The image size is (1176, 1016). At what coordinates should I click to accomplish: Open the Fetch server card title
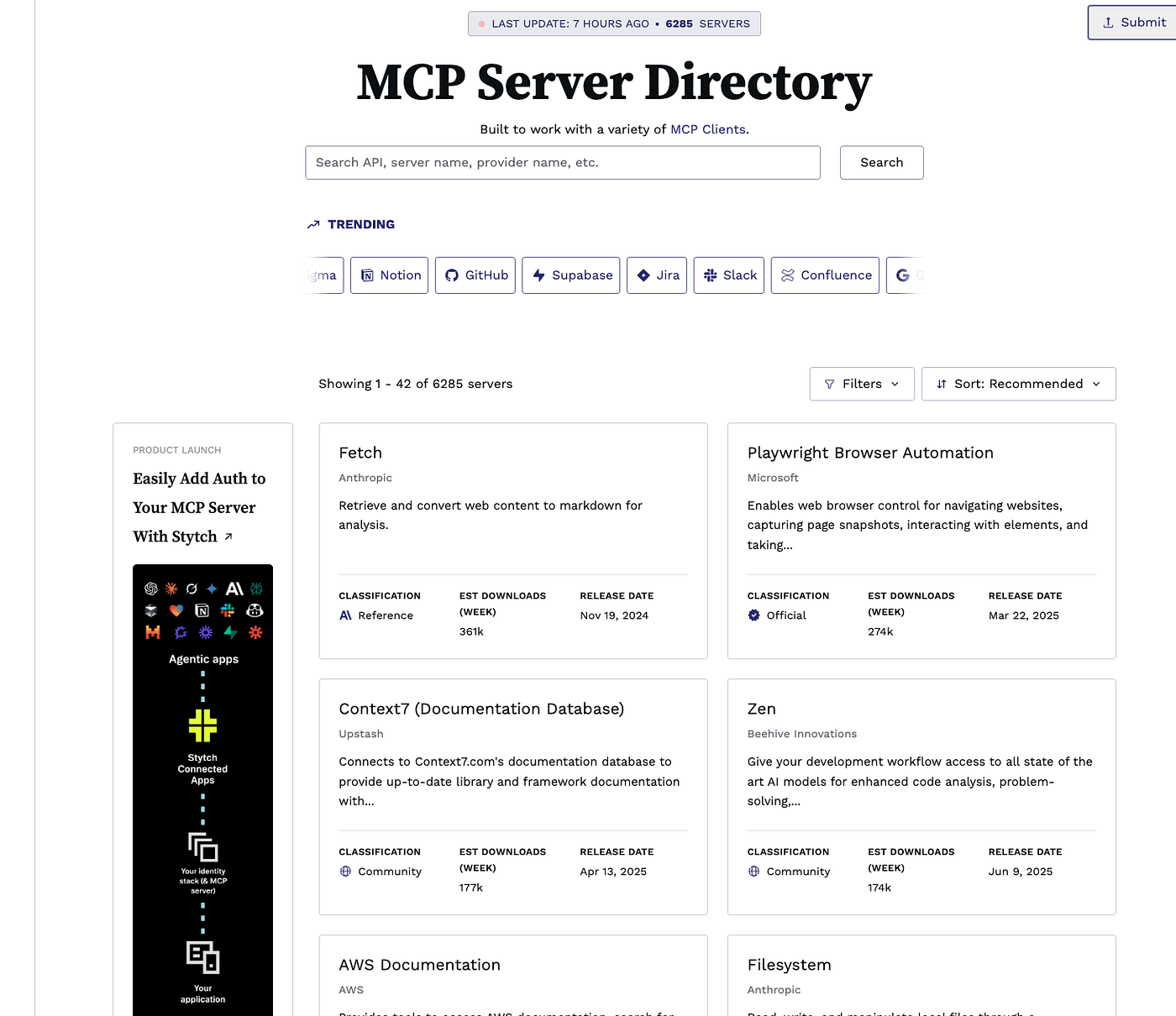point(360,453)
